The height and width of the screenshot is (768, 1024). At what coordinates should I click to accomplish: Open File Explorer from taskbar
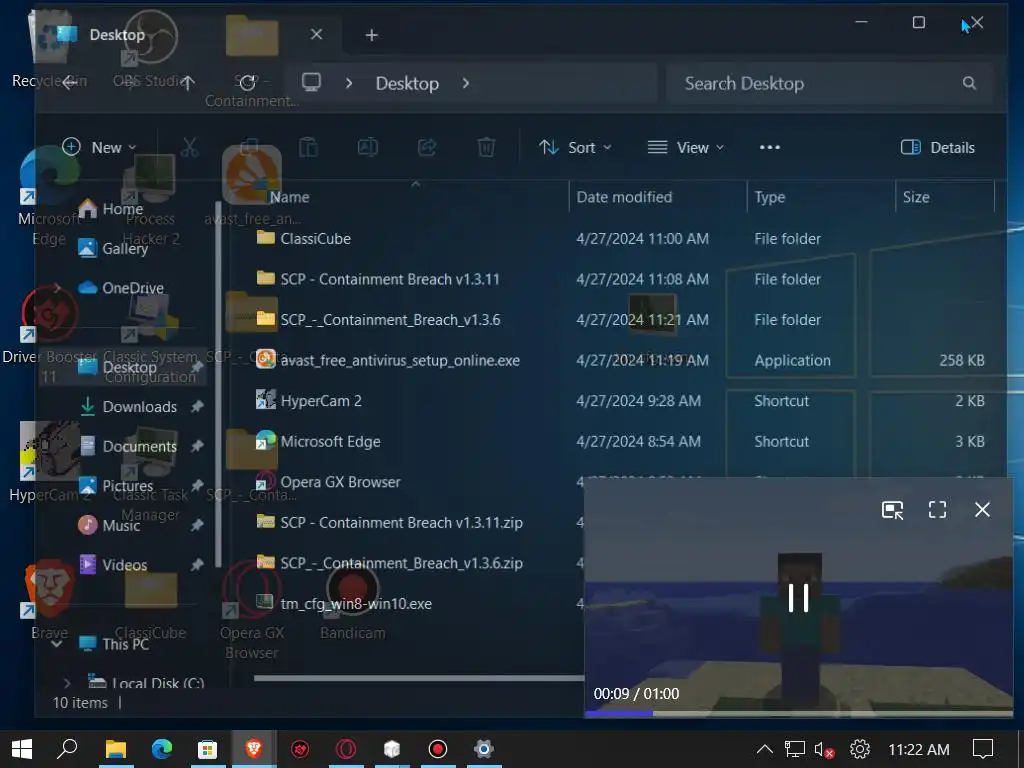(116, 748)
